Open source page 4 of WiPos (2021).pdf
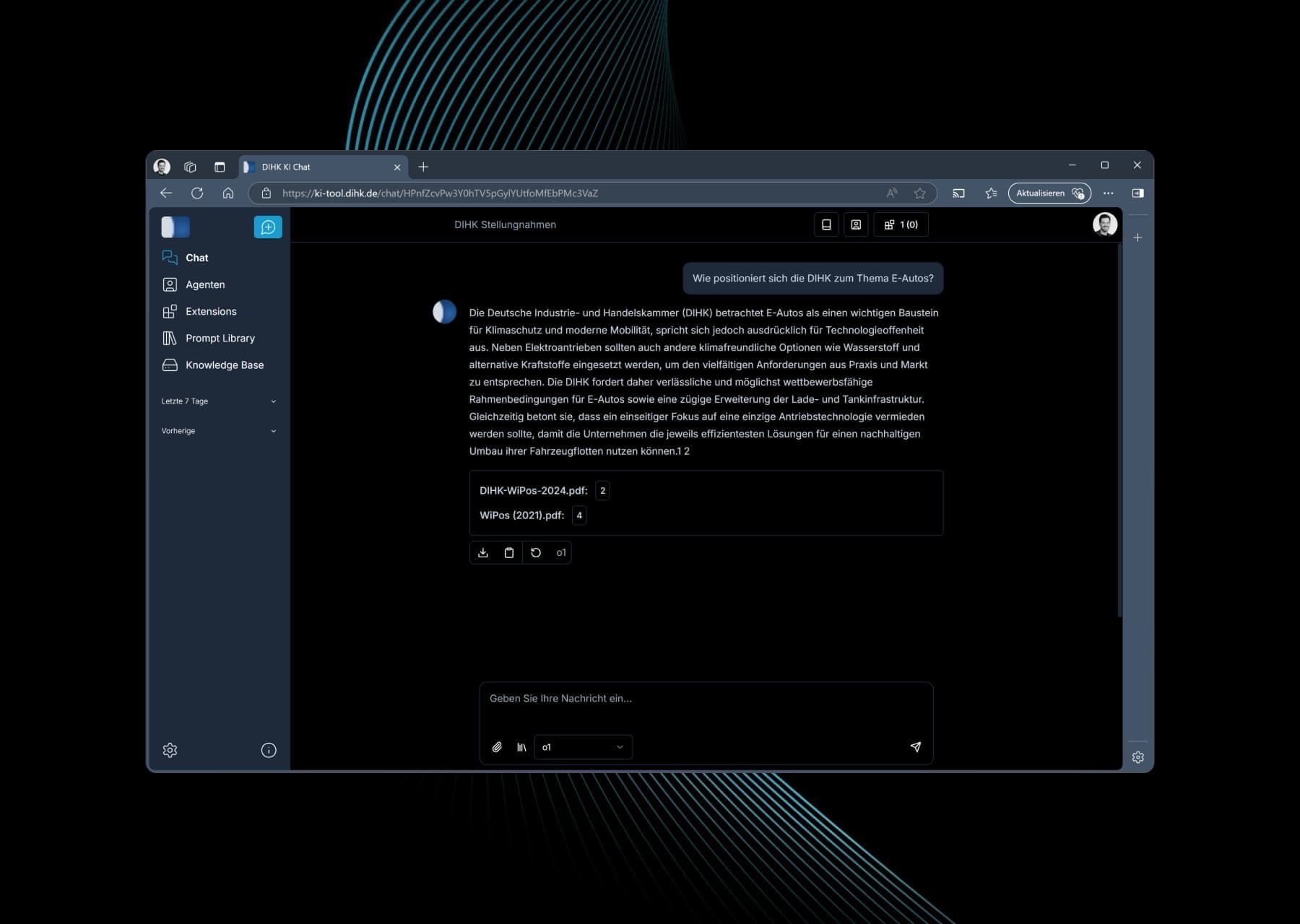Image resolution: width=1300 pixels, height=924 pixels. click(579, 515)
